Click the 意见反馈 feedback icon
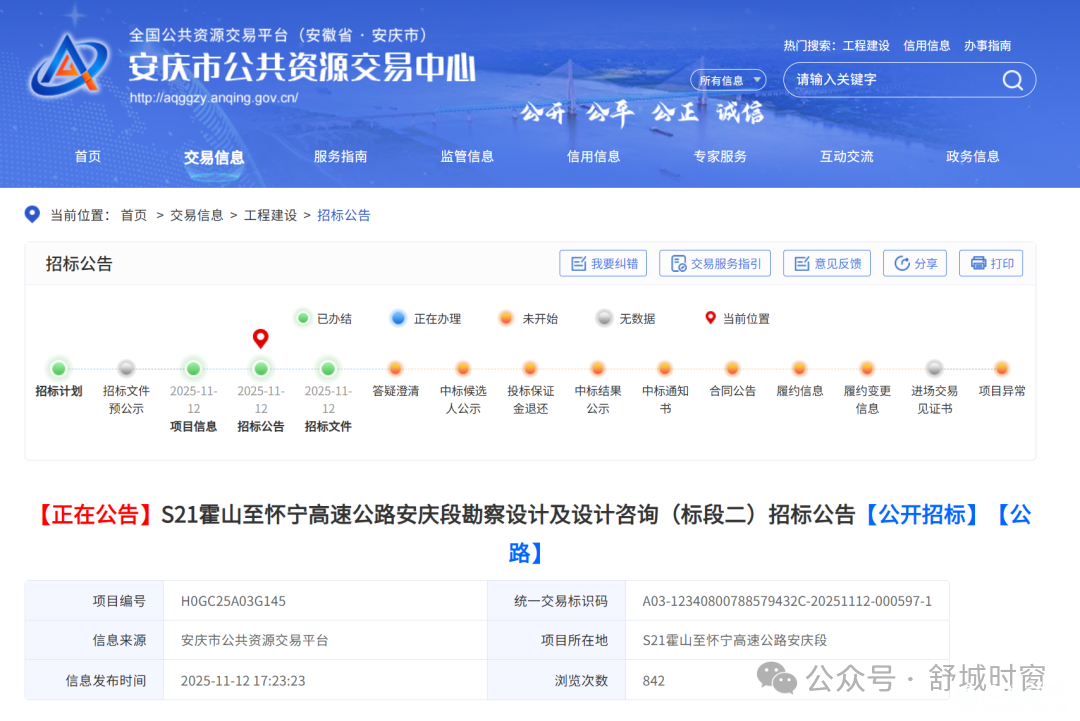Screen dimensions: 1080x721 point(800,263)
